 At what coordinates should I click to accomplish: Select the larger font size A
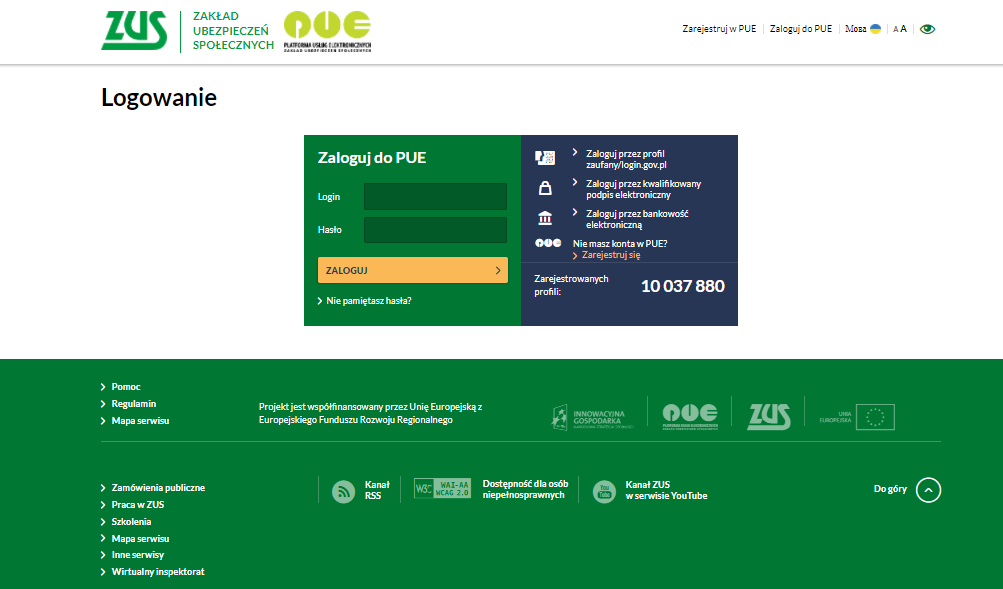click(903, 29)
